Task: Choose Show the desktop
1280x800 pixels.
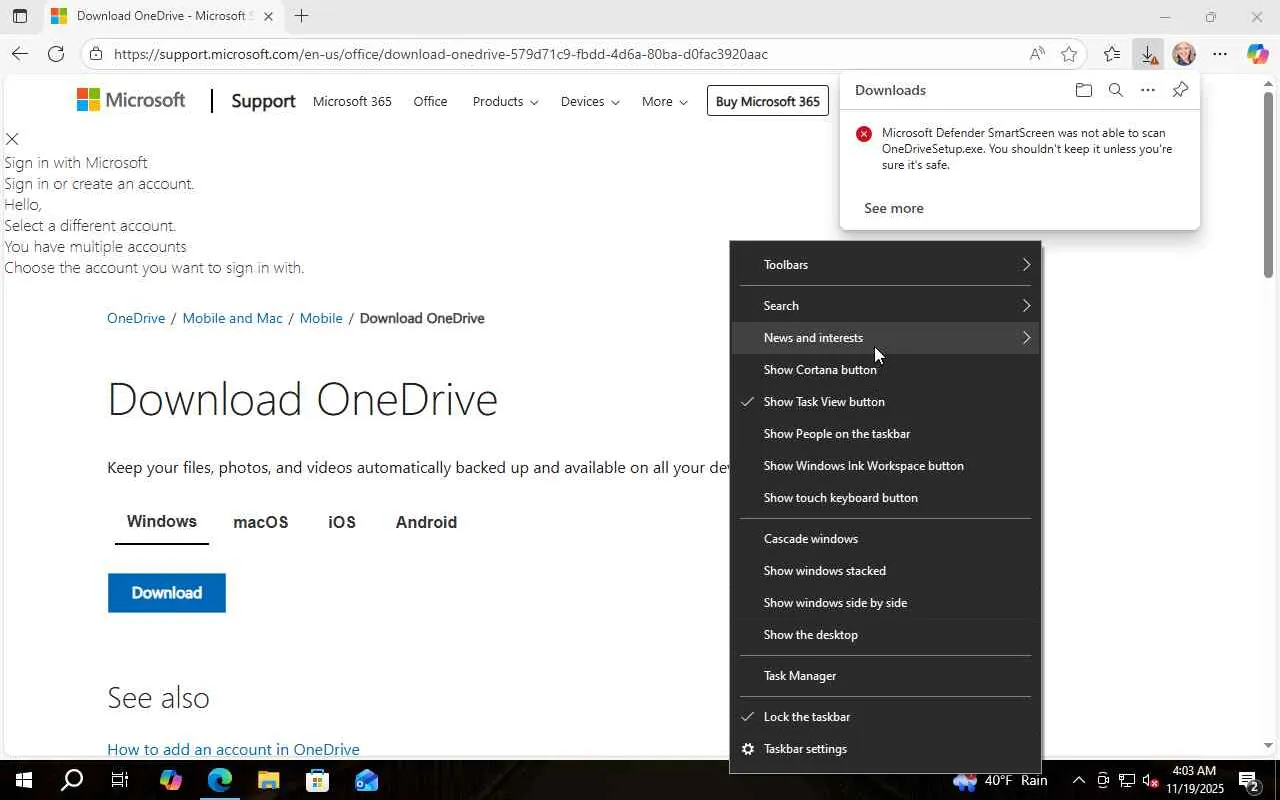Action: [886, 635]
